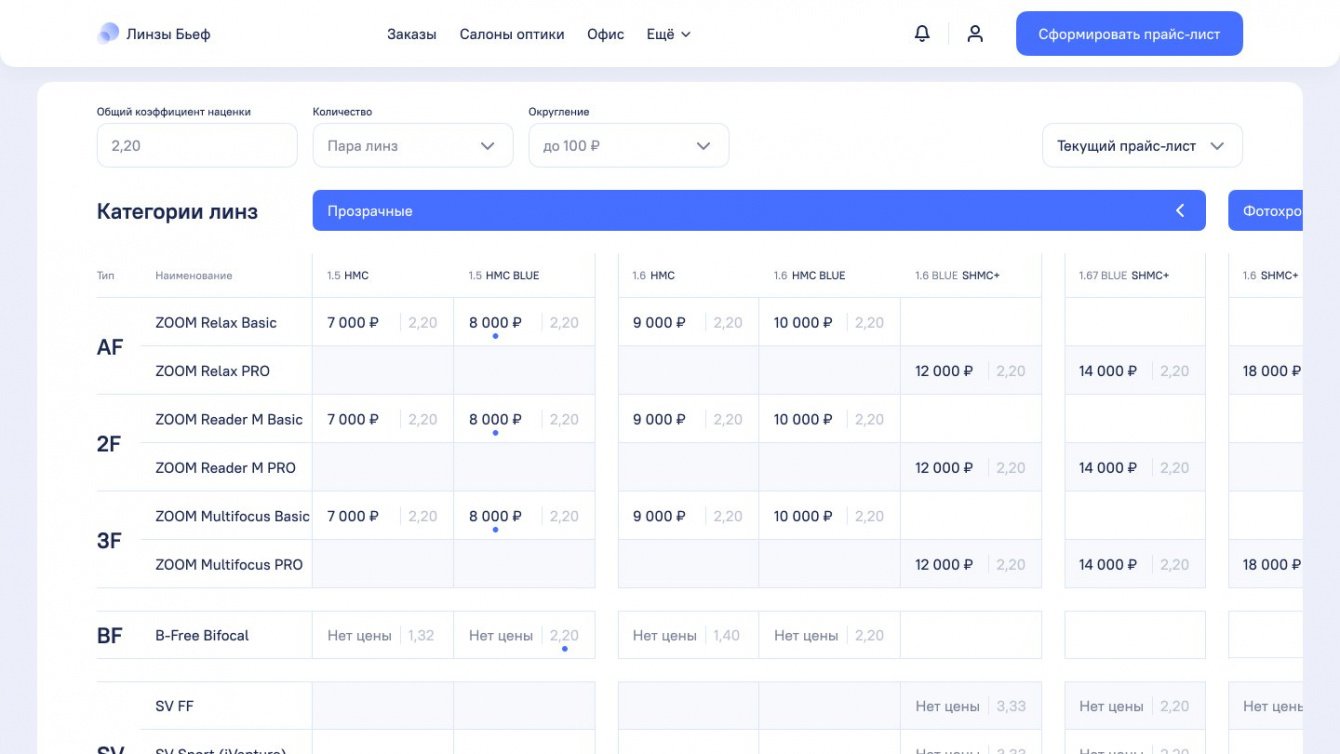Click the Сформировать прайс-лист button
Viewport: 1340px width, 754px height.
pyautogui.click(x=1129, y=34)
